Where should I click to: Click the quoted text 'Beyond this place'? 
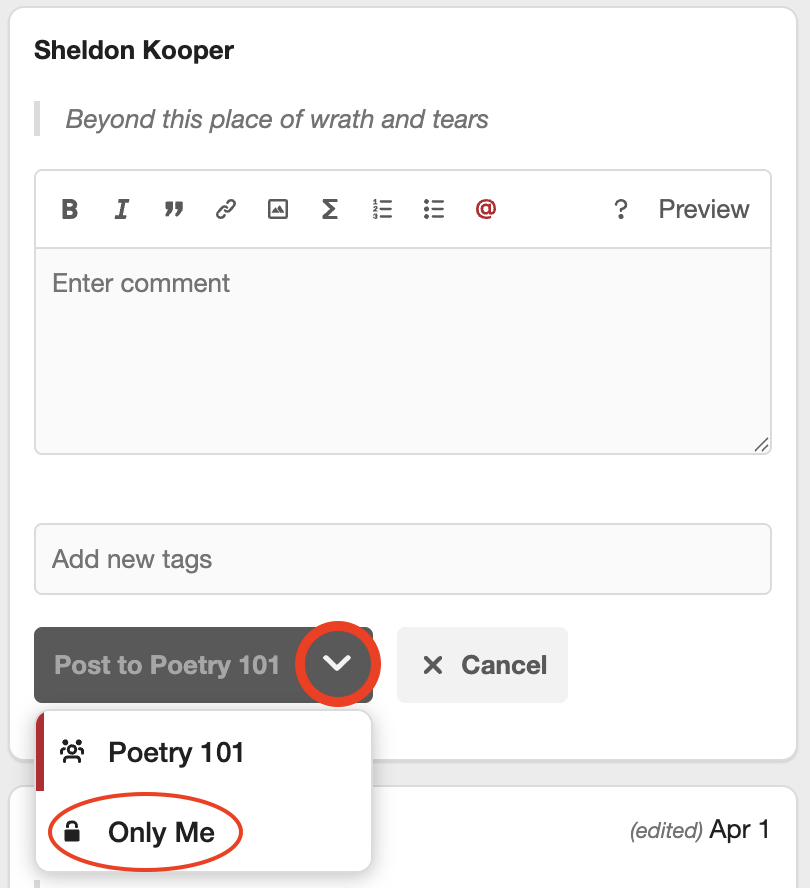[277, 120]
